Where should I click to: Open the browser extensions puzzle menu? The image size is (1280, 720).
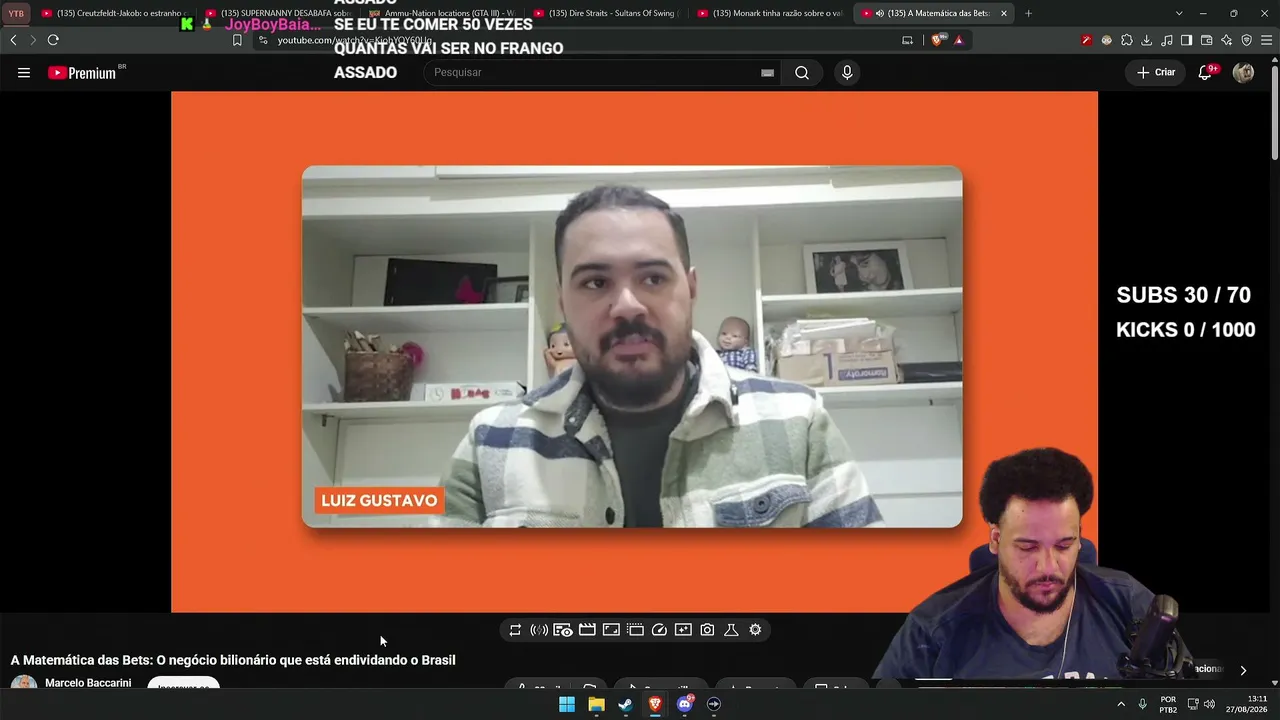[x=1127, y=40]
